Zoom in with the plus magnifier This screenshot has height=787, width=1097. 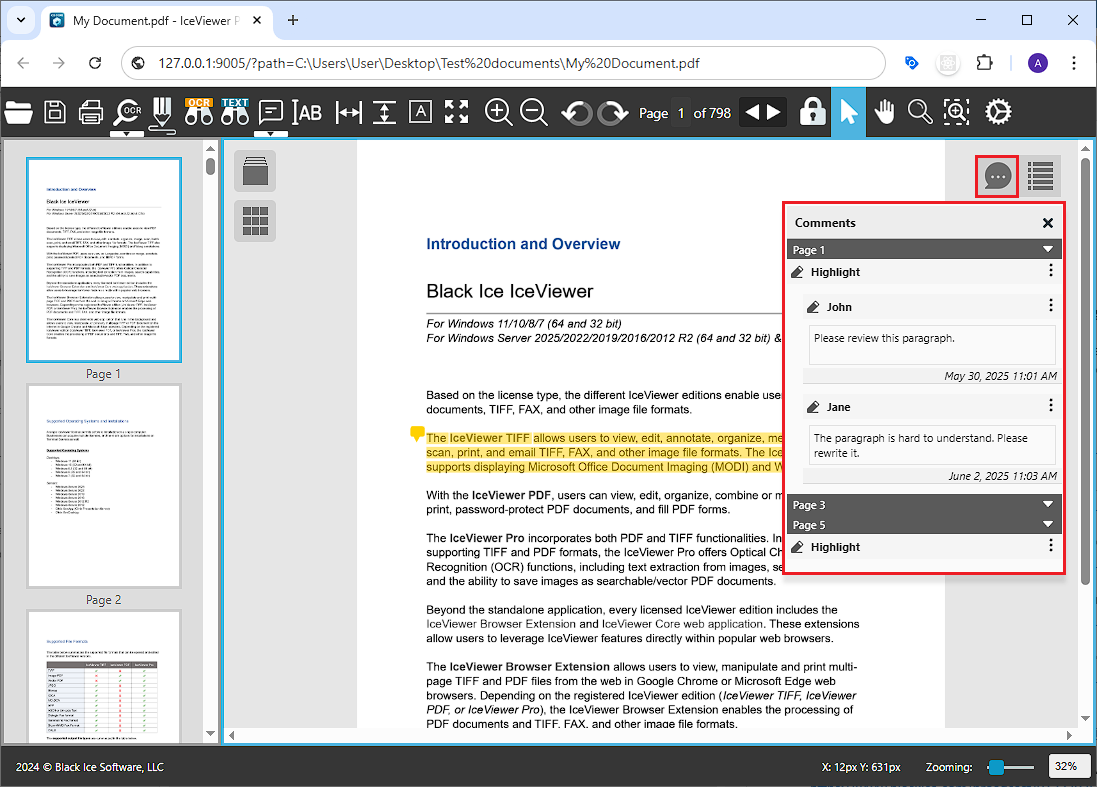coord(498,112)
